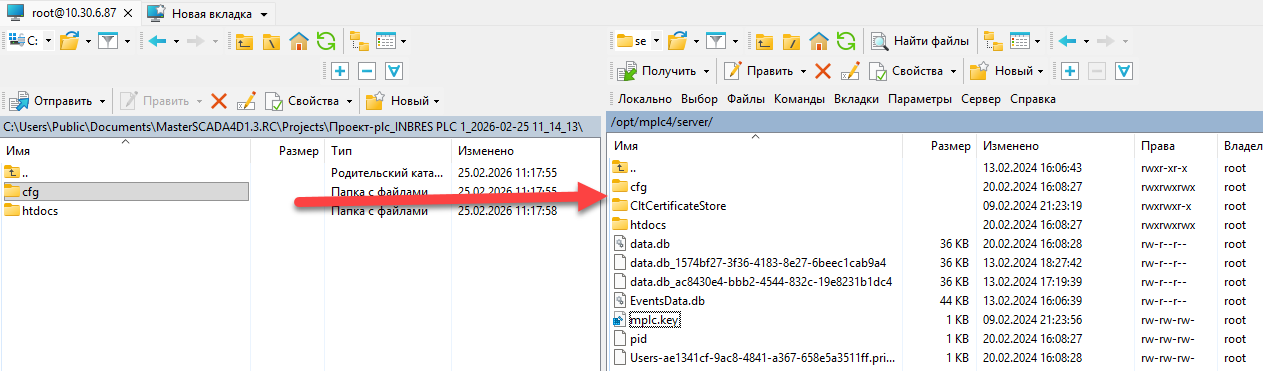Open the Команды menu
This screenshot has height=371, width=1263.
pyautogui.click(x=799, y=99)
